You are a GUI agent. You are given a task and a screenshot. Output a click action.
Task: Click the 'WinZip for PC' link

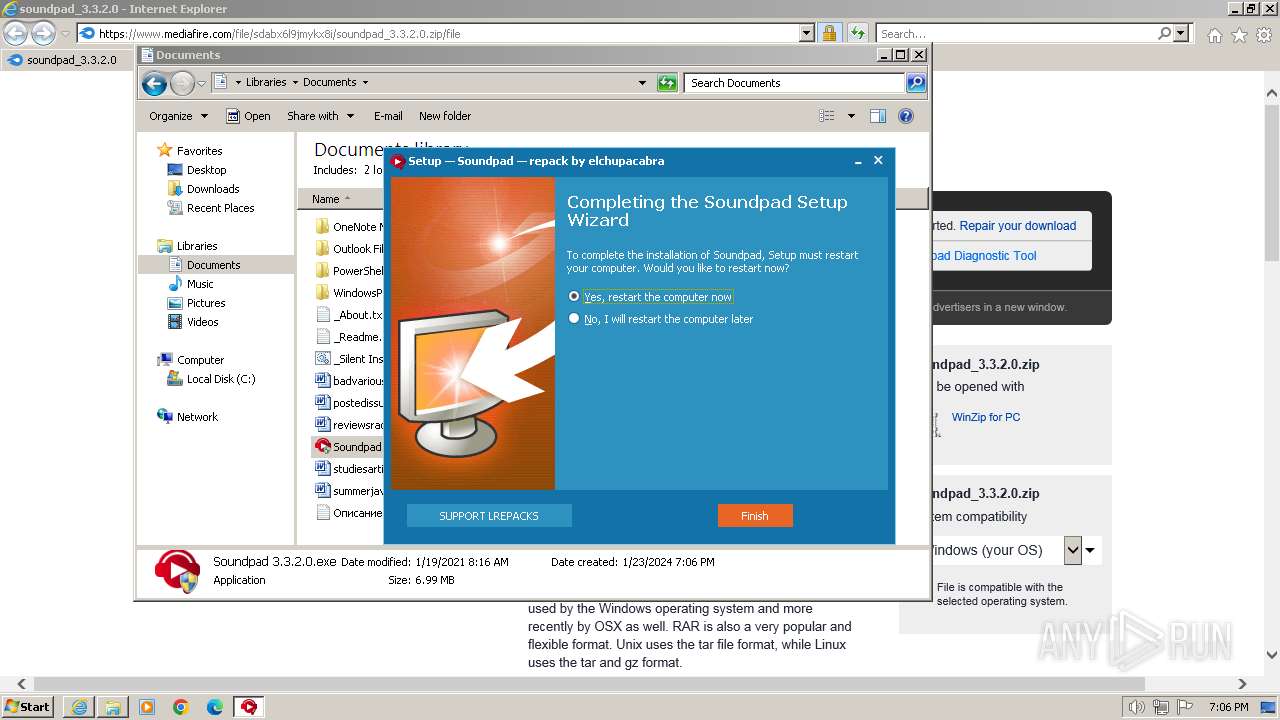pos(986,417)
